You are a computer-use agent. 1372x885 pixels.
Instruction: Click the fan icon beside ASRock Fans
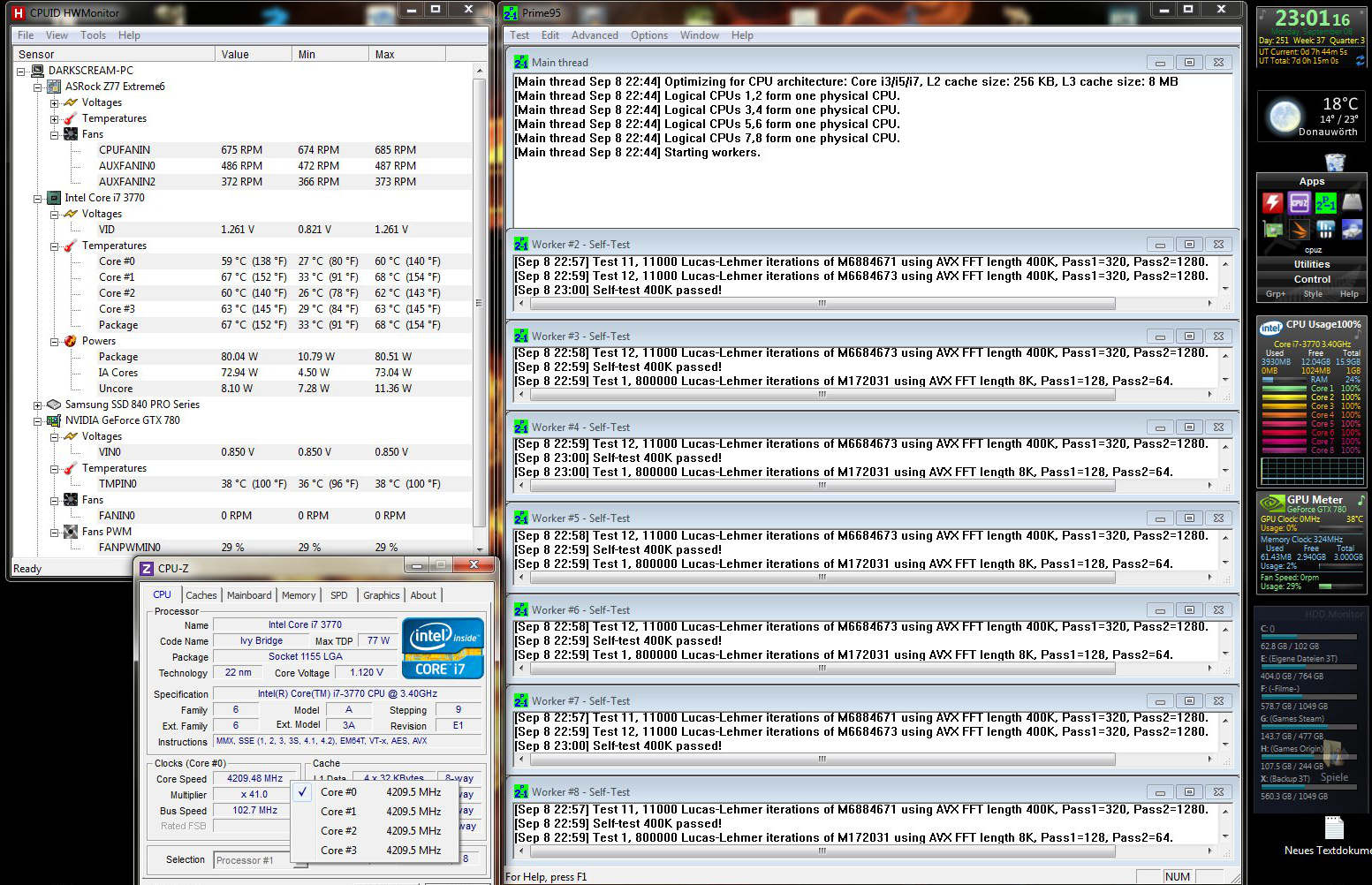pos(71,134)
